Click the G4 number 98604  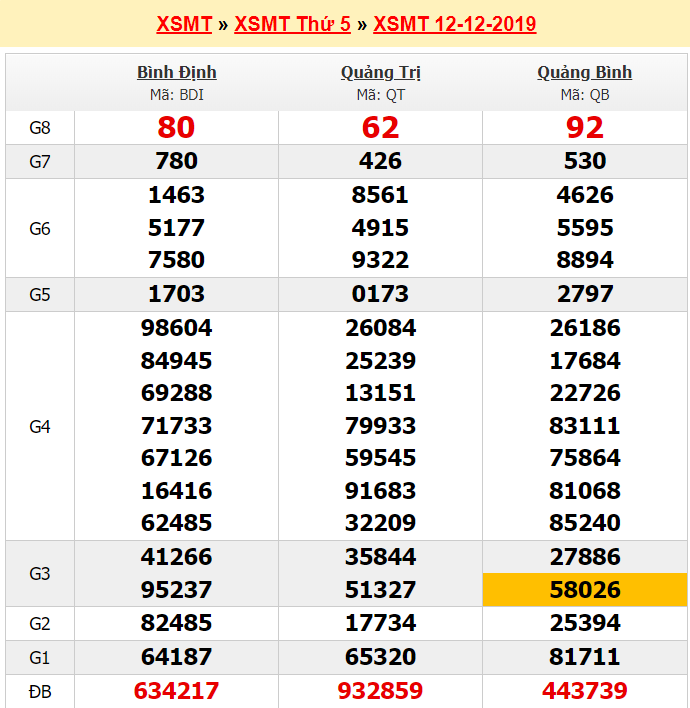(x=177, y=328)
